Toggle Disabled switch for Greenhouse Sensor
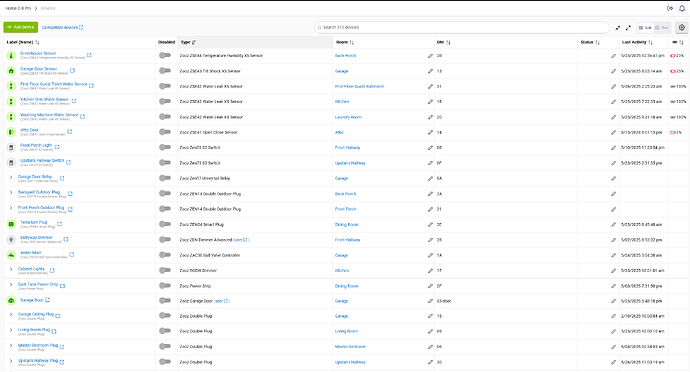Viewport: 690px width, 372px height. coord(165,55)
